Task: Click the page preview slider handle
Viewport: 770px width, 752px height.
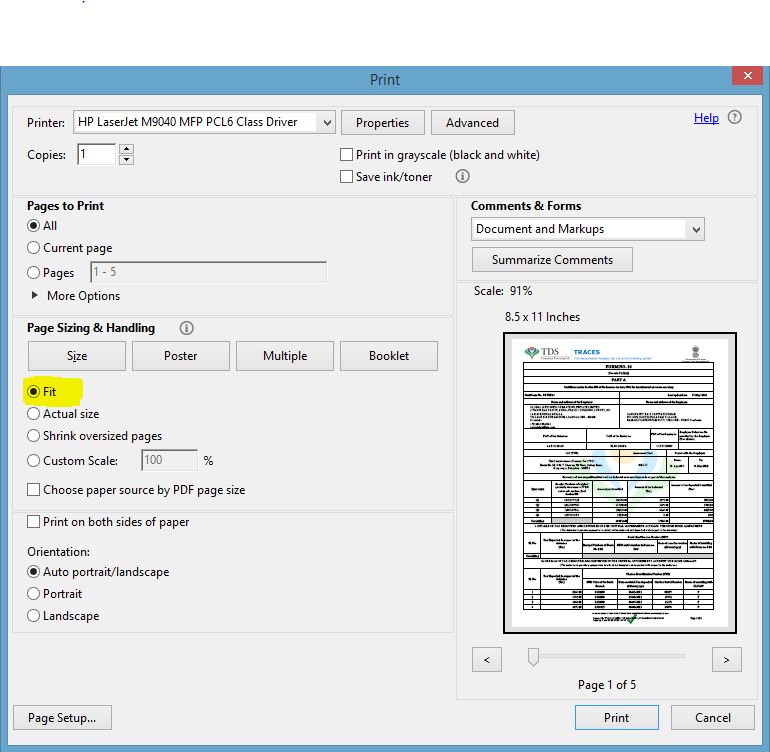Action: click(533, 657)
